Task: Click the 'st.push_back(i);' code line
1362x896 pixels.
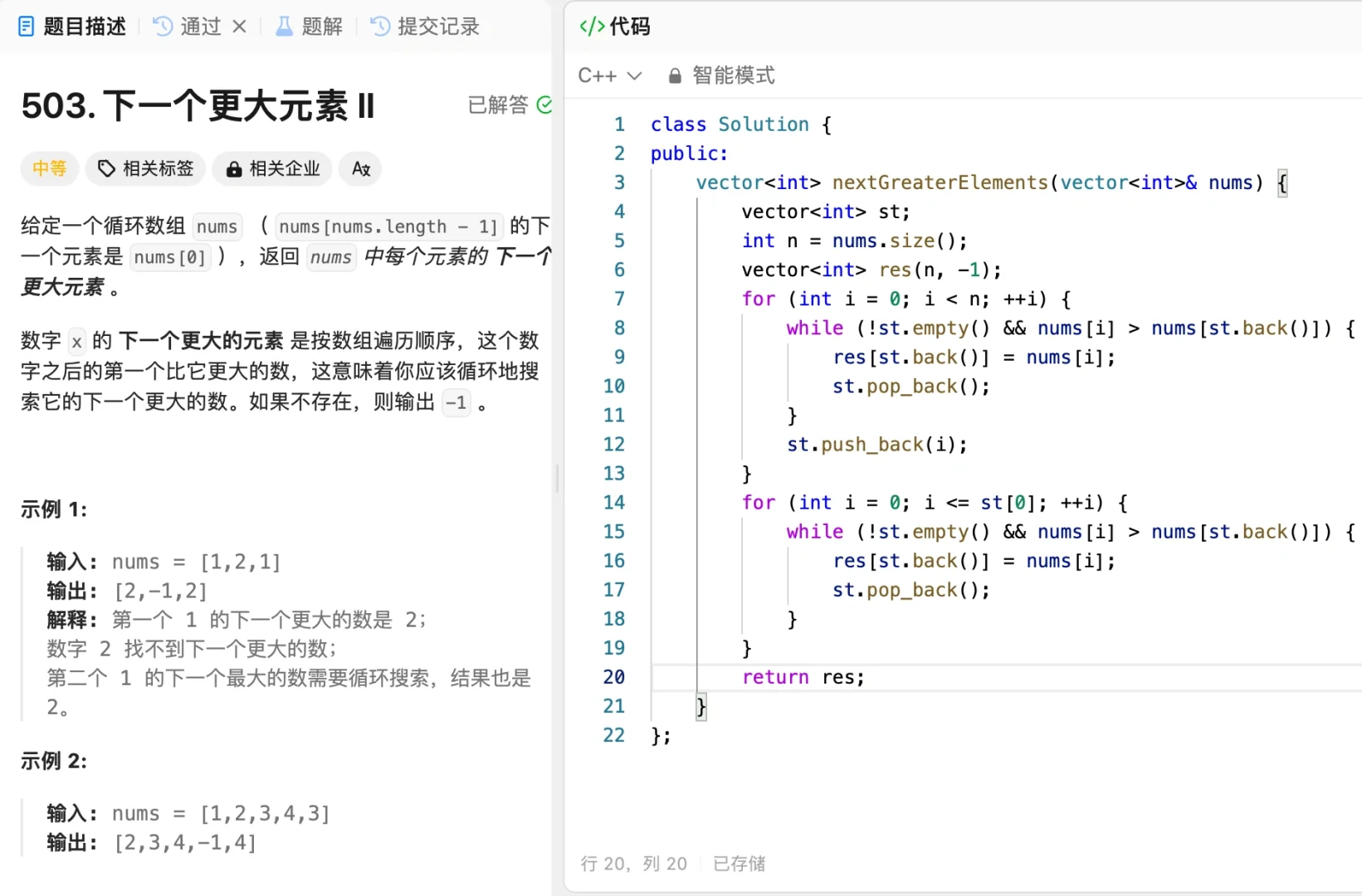Action: tap(877, 445)
